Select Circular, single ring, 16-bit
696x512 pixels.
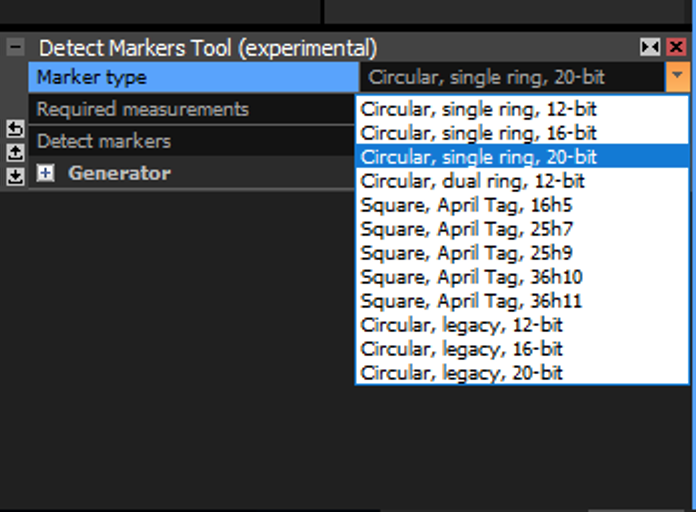point(478,132)
